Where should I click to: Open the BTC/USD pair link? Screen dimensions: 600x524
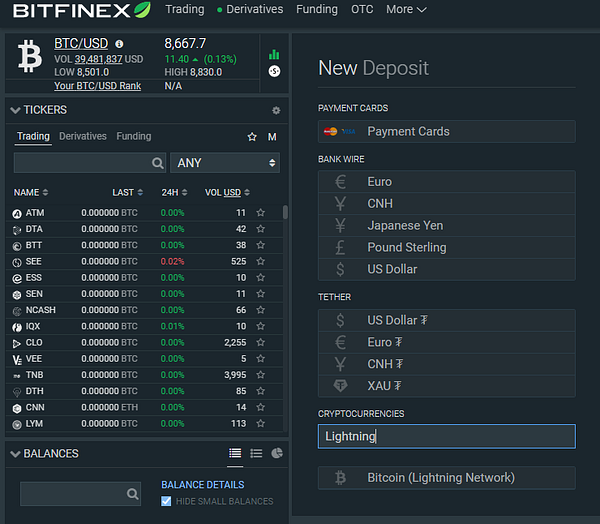point(81,44)
